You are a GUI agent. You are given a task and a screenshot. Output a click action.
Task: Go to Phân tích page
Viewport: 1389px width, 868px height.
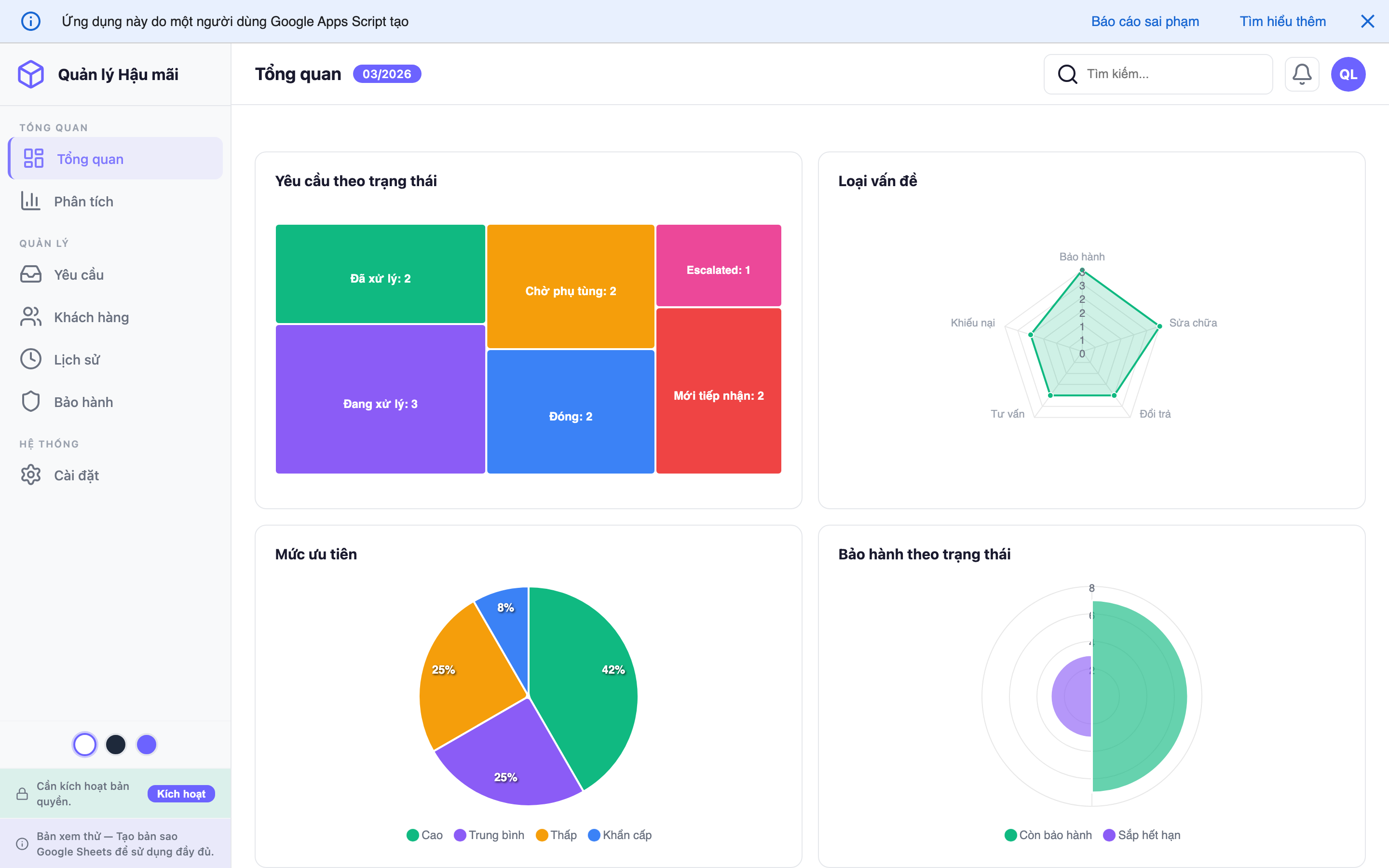tap(83, 202)
